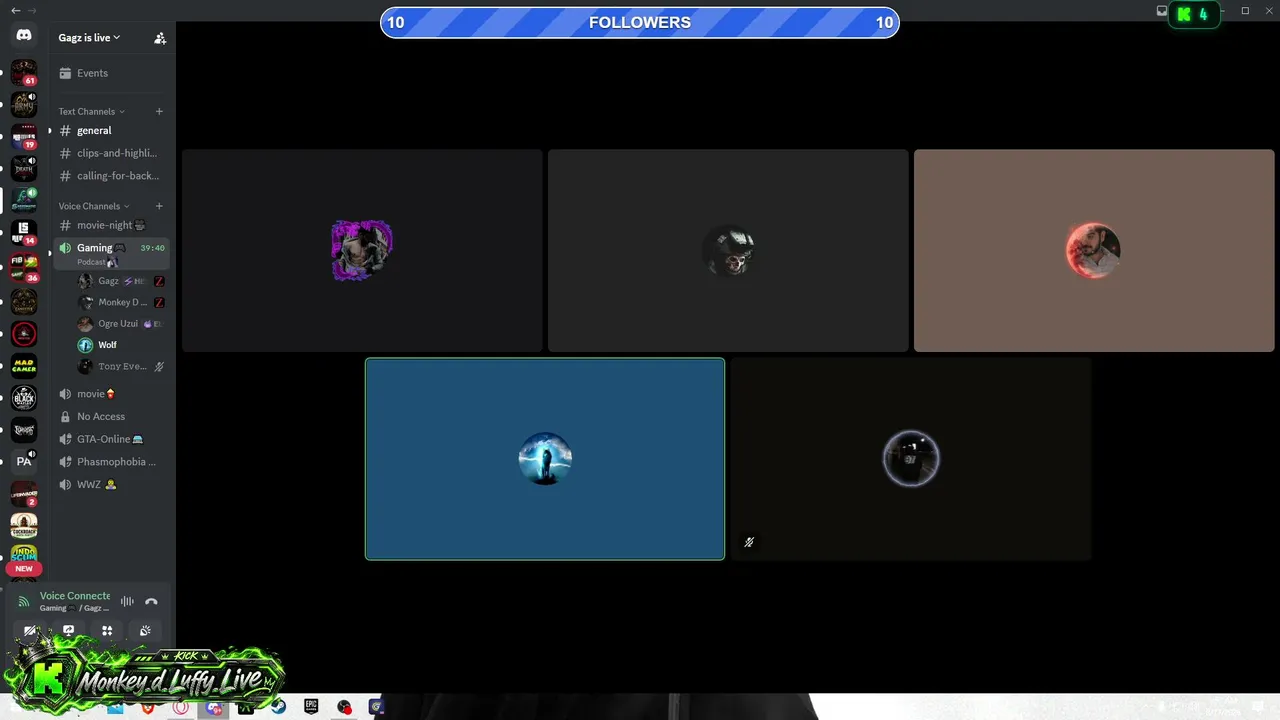Image resolution: width=1280 pixels, height=720 pixels.
Task: Open Opera browser from the taskbar
Action: click(180, 707)
